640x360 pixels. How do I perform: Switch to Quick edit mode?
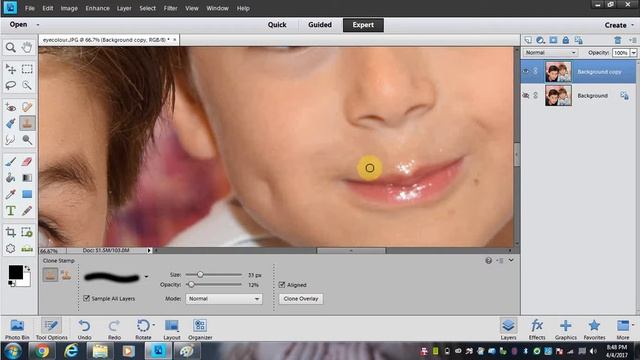click(x=277, y=25)
